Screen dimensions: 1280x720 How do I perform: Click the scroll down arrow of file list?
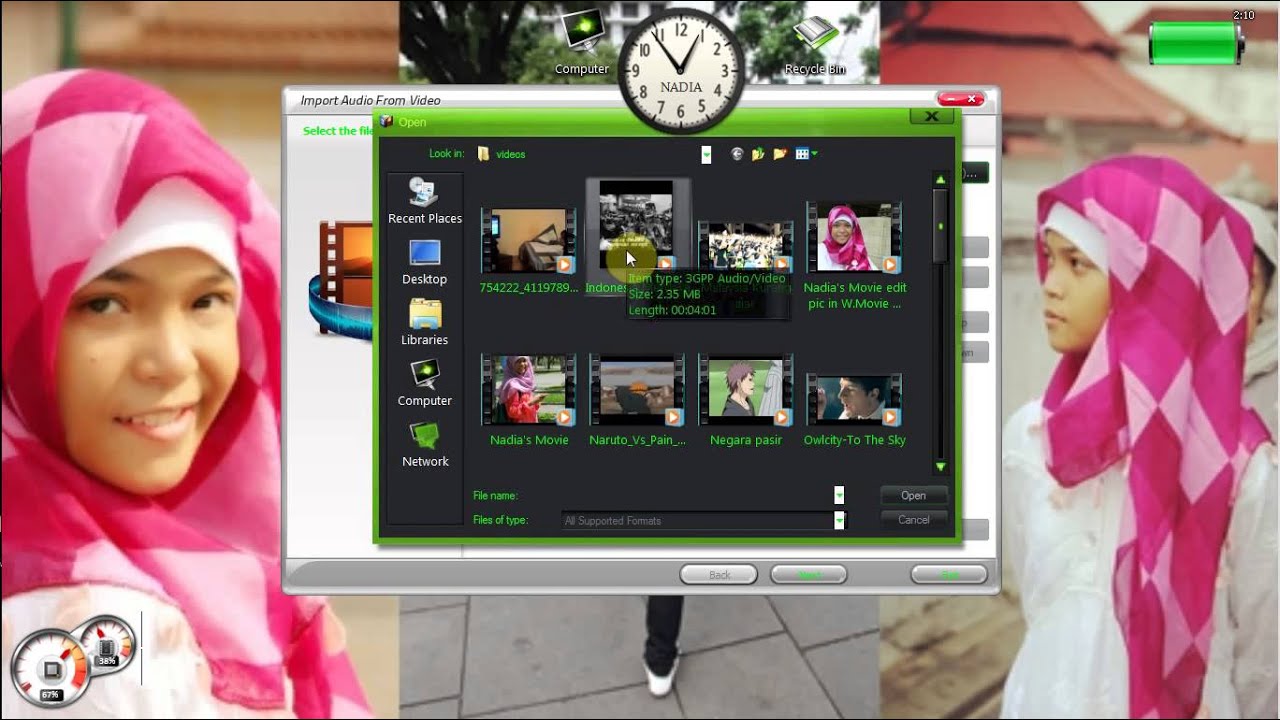click(x=940, y=467)
